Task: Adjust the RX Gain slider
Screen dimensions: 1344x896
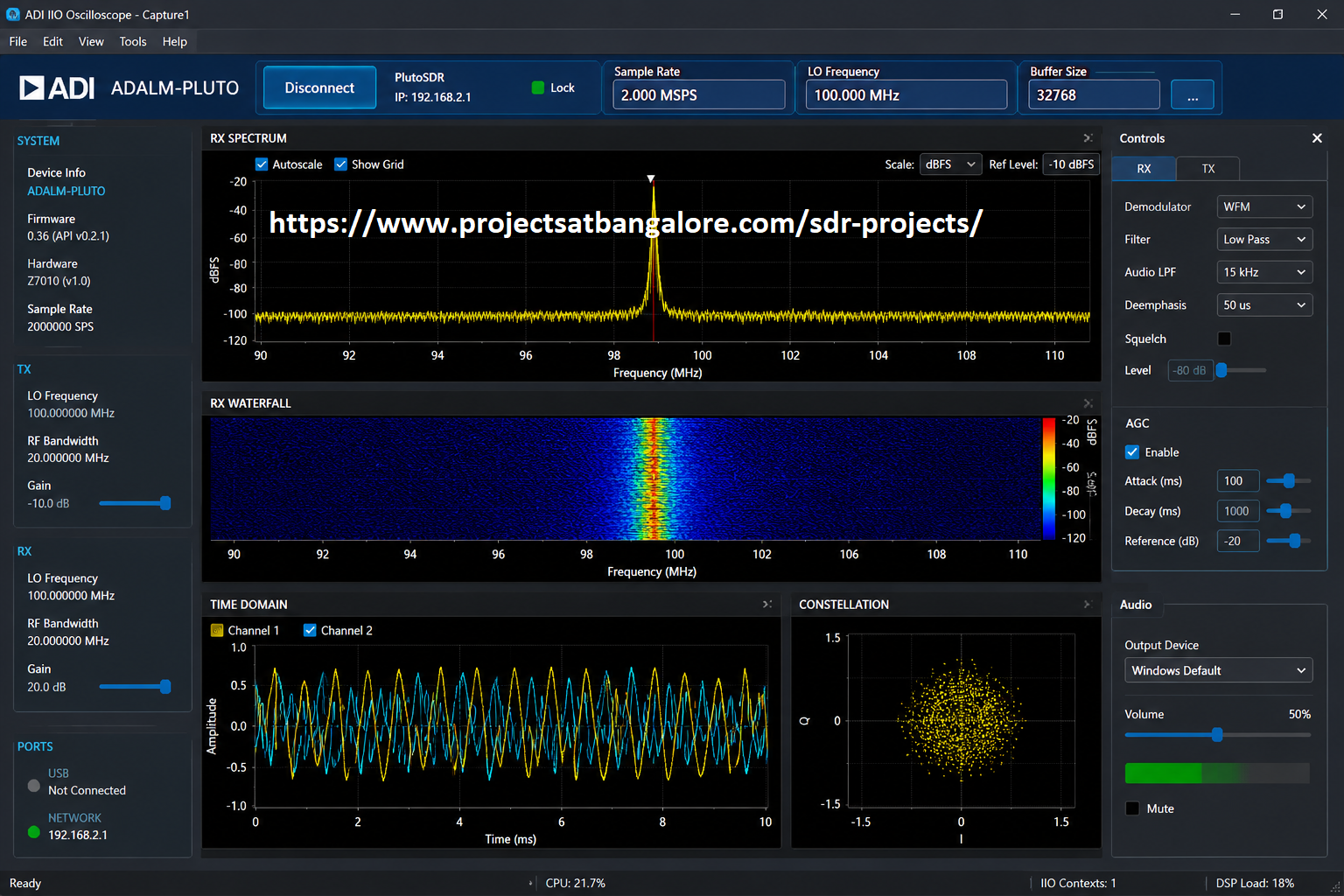Action: 165,687
